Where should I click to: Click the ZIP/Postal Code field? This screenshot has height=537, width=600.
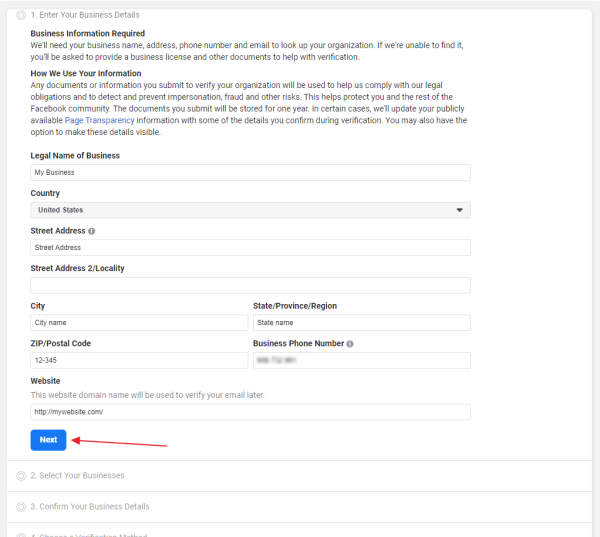coord(139,361)
